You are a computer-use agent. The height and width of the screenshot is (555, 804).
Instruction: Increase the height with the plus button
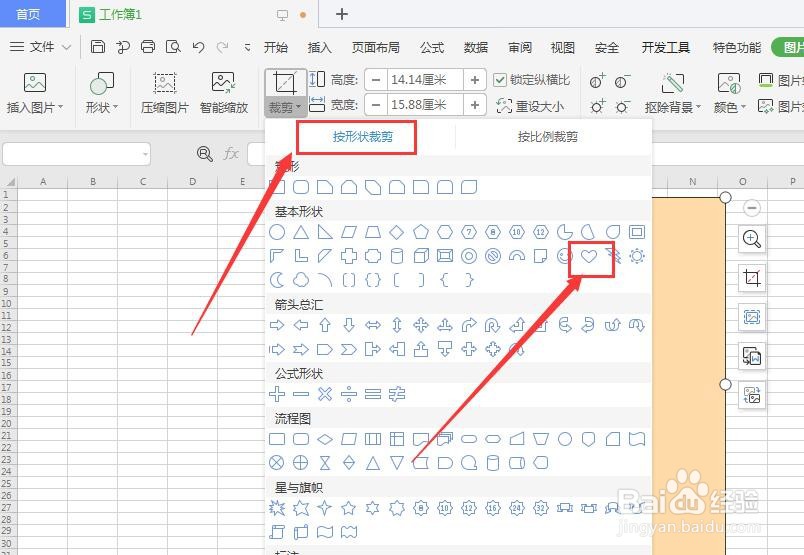(x=475, y=80)
